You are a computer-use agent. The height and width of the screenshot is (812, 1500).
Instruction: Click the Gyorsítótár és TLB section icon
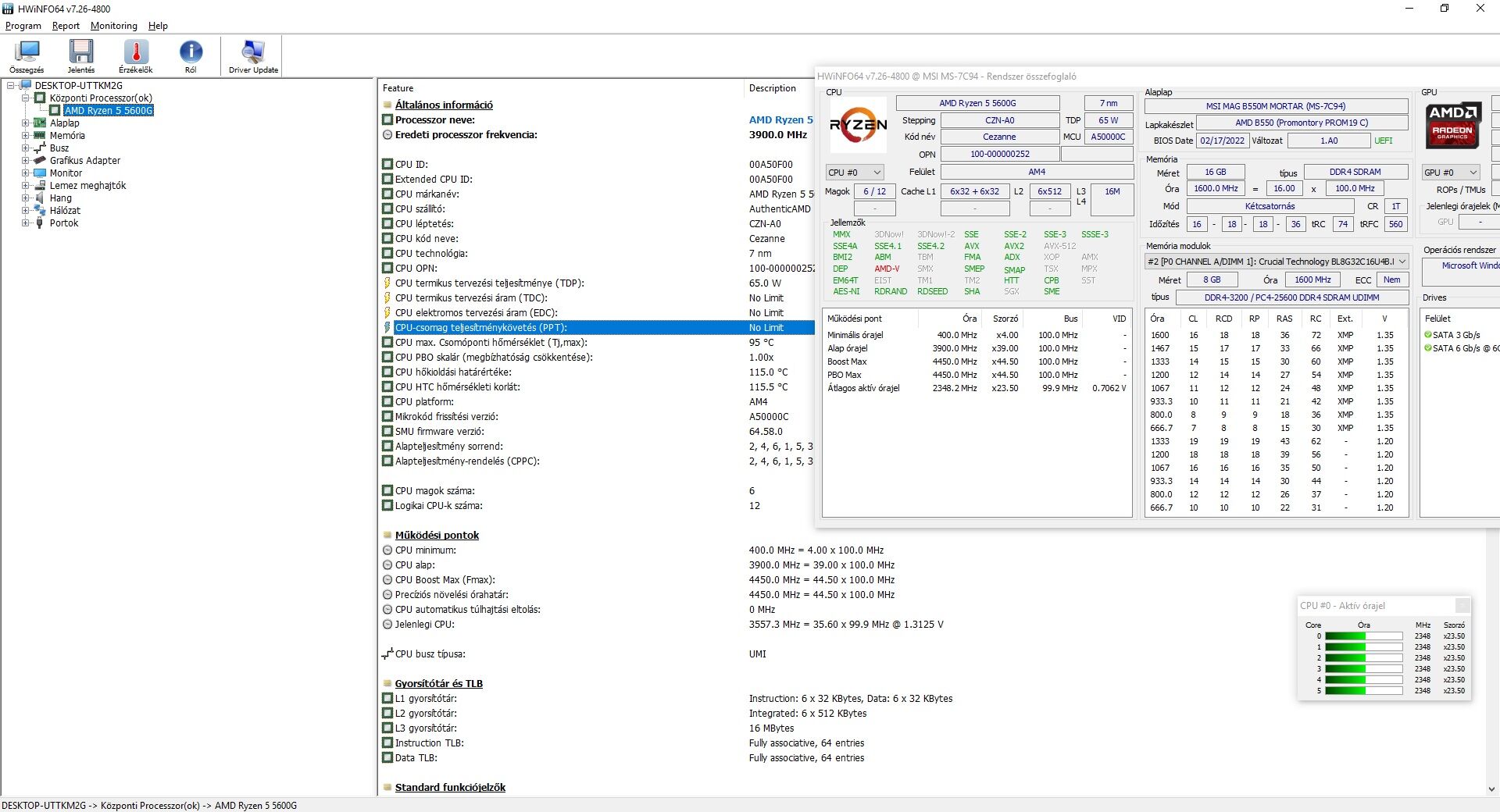coord(387,683)
